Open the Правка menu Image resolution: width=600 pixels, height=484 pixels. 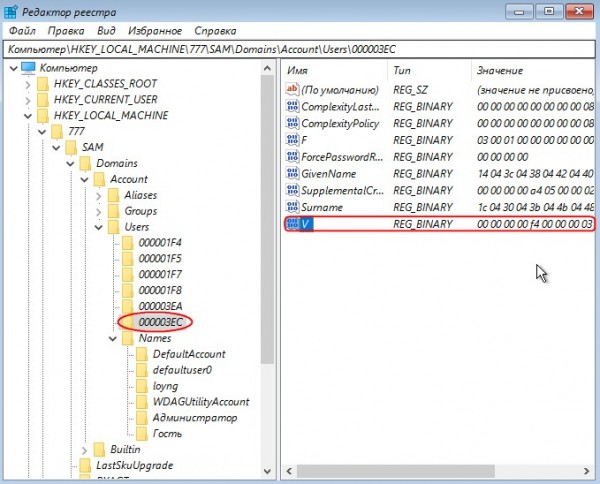coord(66,31)
